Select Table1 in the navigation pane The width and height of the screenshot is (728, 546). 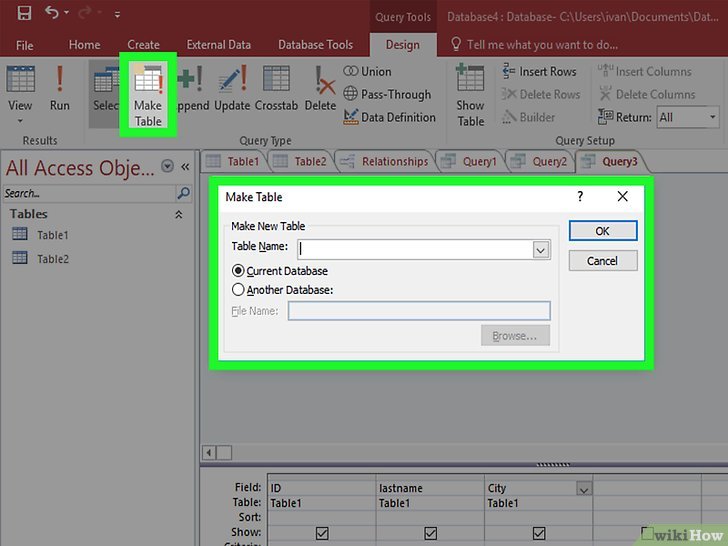[40, 234]
